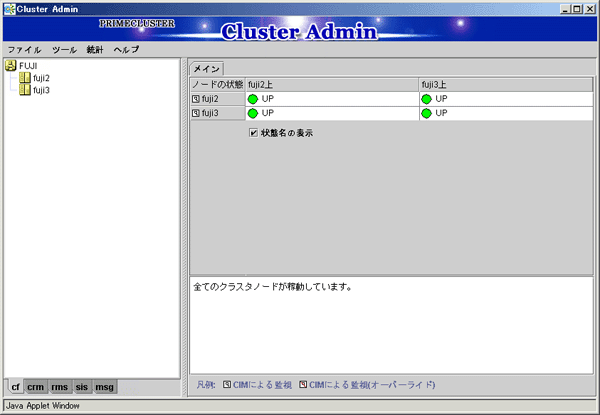Switch to the sis tab
Image resolution: width=600 pixels, height=415 pixels.
tap(82, 387)
